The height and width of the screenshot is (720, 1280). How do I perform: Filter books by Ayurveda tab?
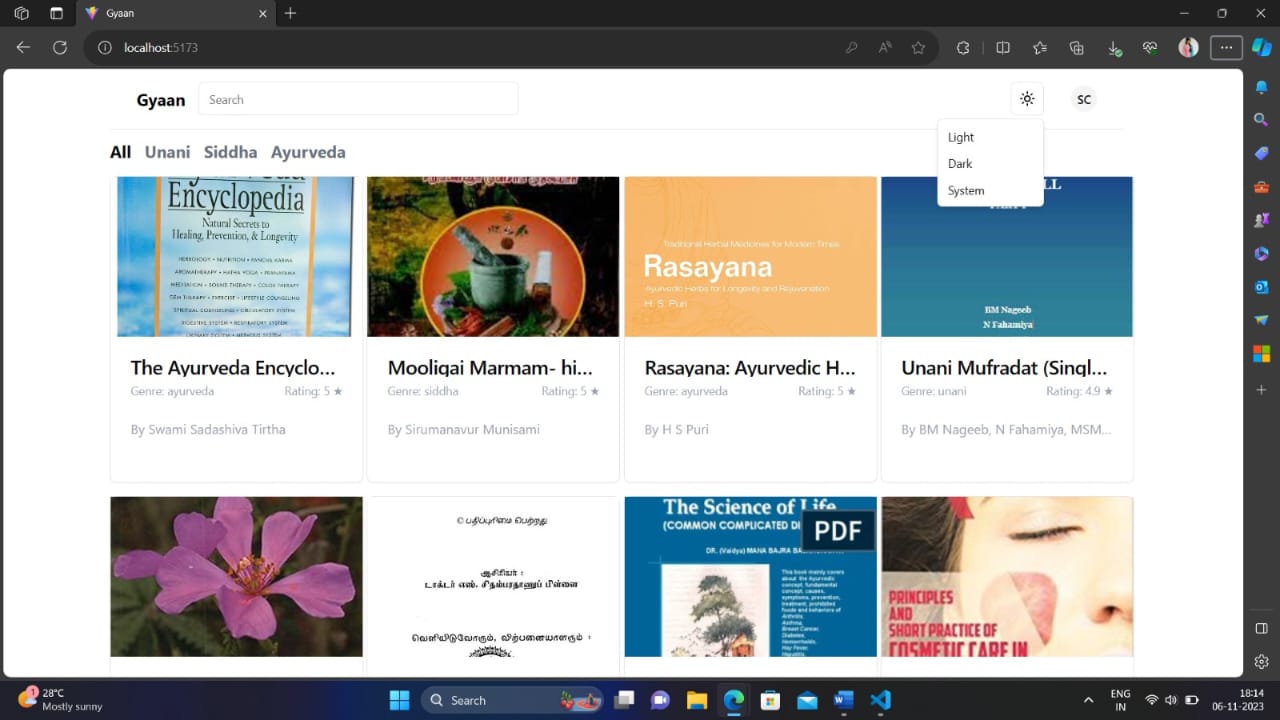[x=308, y=152]
